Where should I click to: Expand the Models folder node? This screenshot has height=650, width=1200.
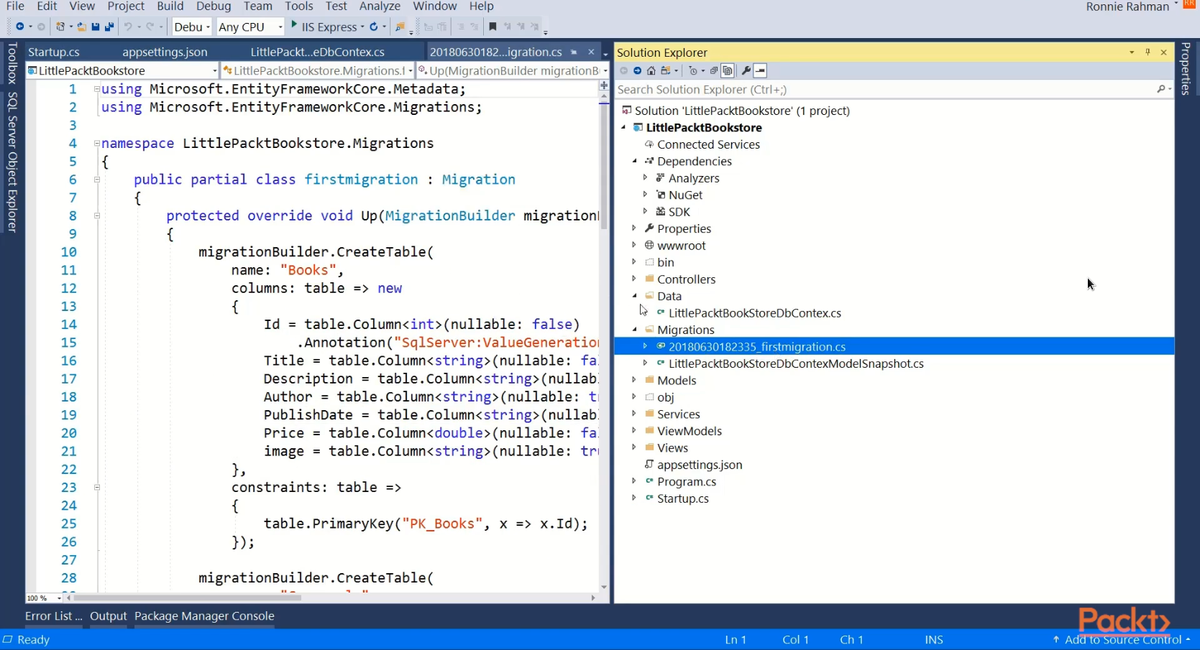[x=634, y=380]
